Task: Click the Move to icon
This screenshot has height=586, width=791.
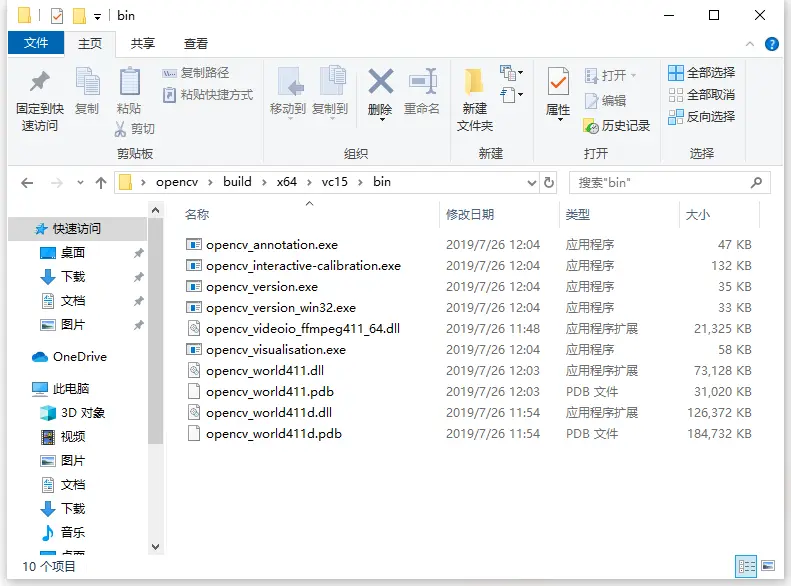Action: (x=290, y=81)
